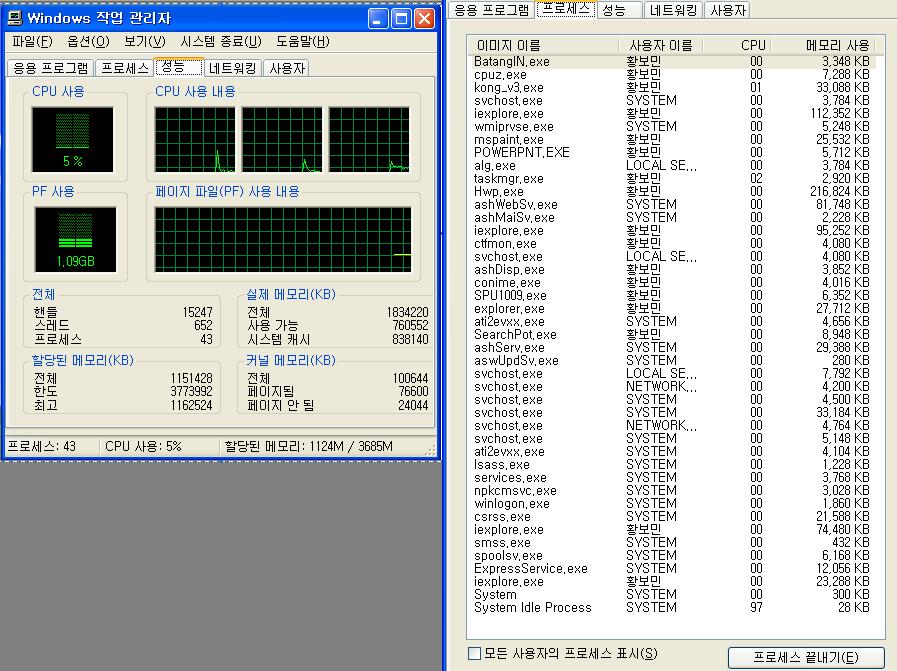Select ctfmon.exe process row
This screenshot has width=897, height=671.
click(673, 244)
